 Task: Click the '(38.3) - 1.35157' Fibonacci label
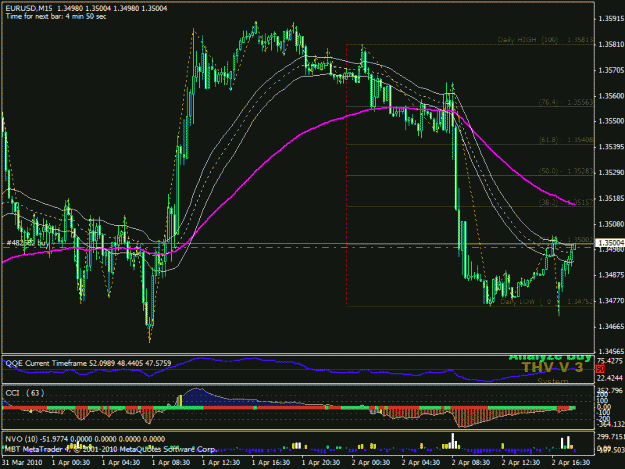[566, 202]
